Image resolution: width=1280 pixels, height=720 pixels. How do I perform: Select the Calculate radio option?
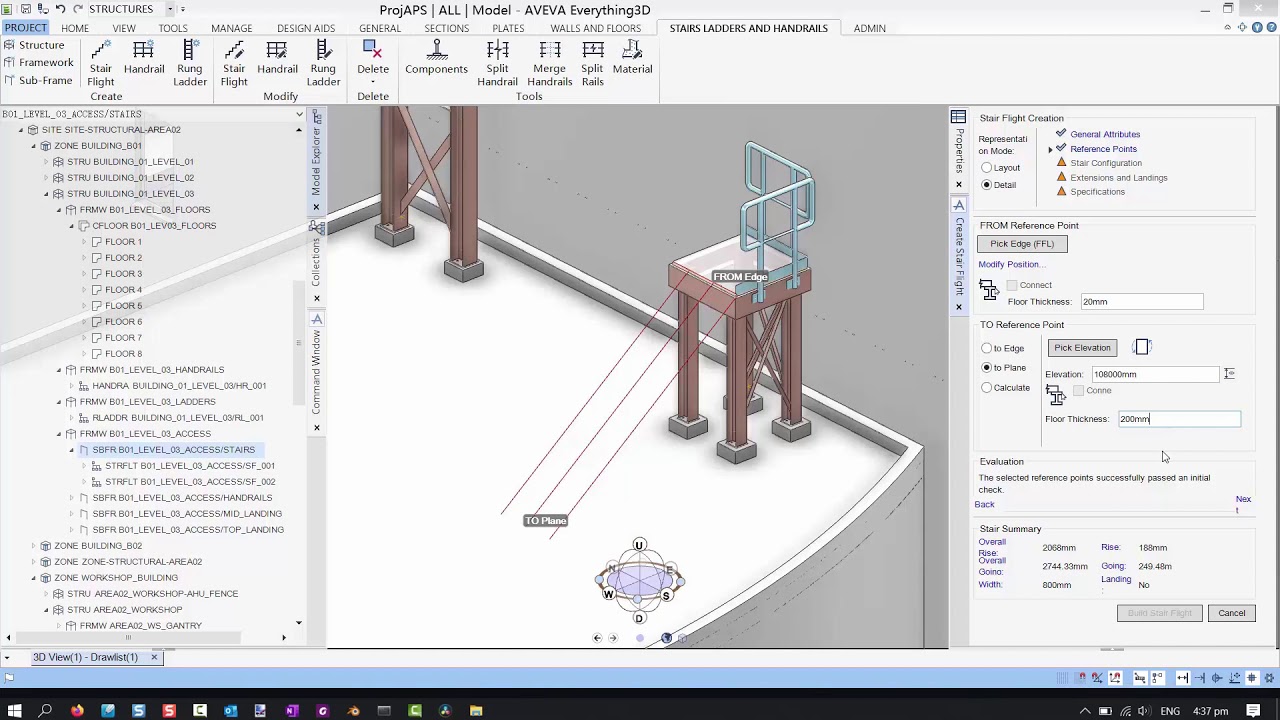pos(986,388)
